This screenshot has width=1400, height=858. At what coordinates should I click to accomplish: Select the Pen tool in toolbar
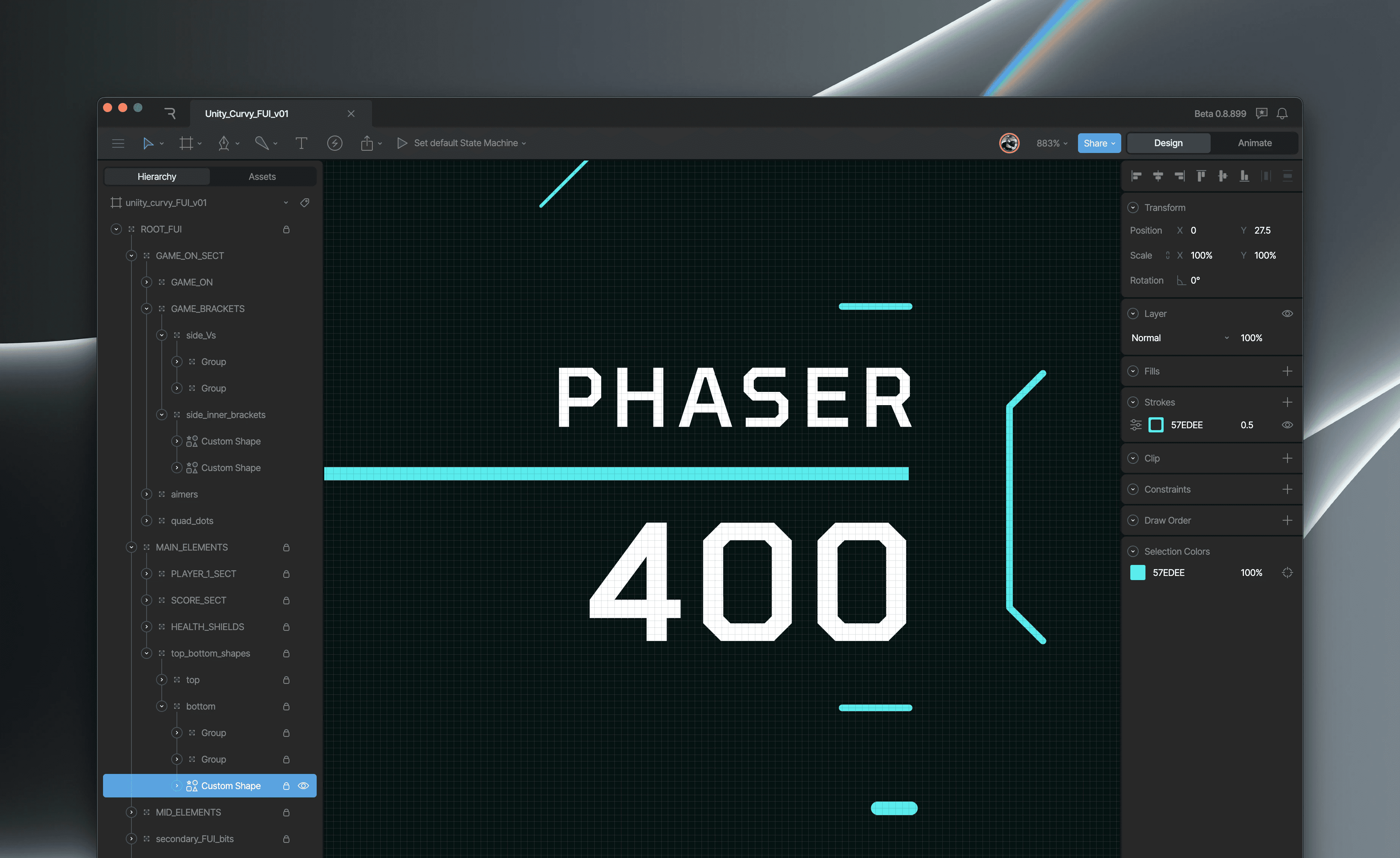[224, 143]
